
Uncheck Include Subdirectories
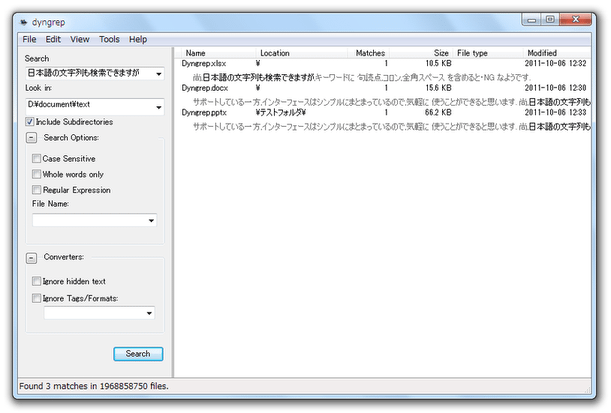click(x=30, y=122)
